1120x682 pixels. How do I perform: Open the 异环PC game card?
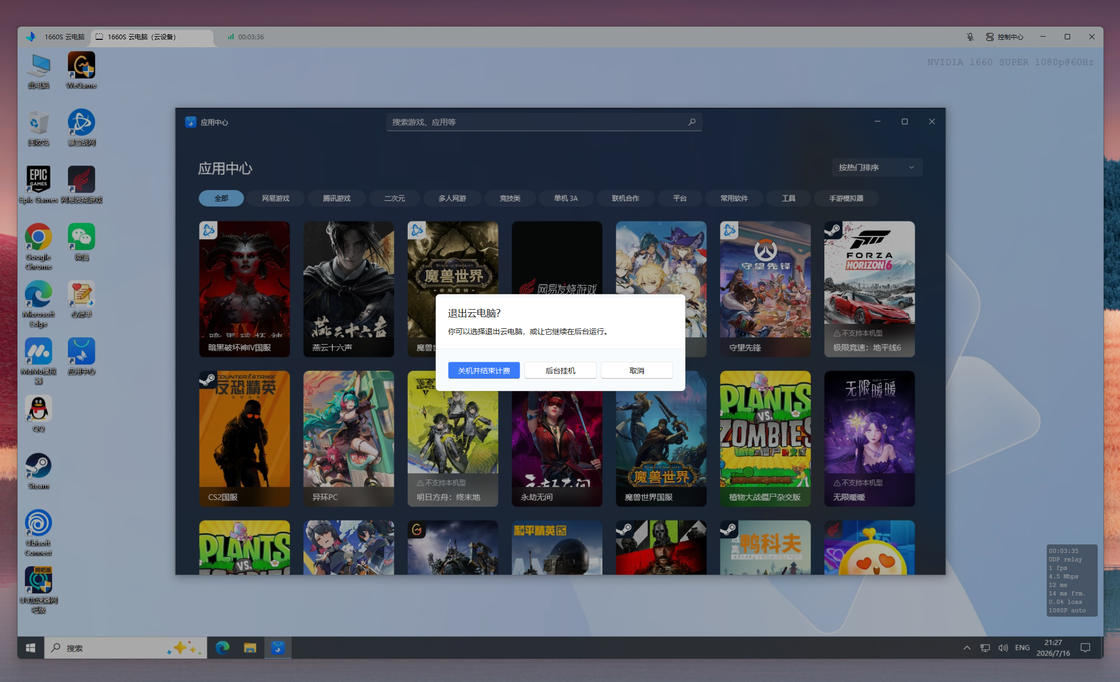[349, 438]
